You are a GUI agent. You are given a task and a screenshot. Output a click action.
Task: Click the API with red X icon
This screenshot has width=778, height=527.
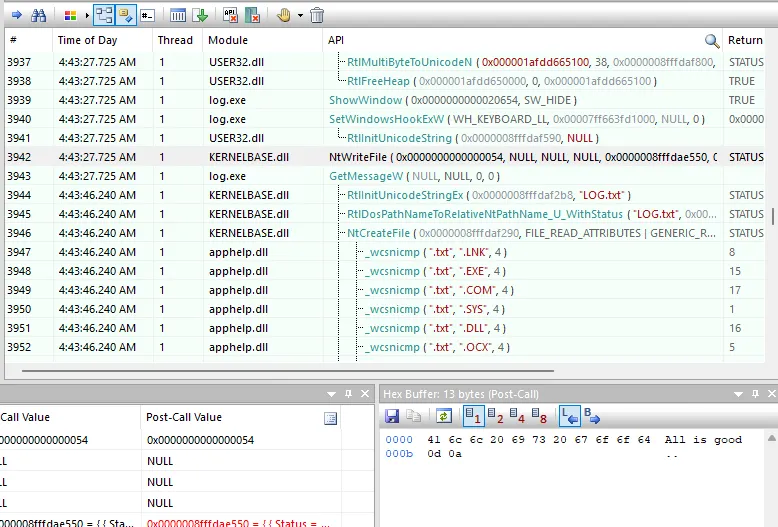pyautogui.click(x=230, y=15)
